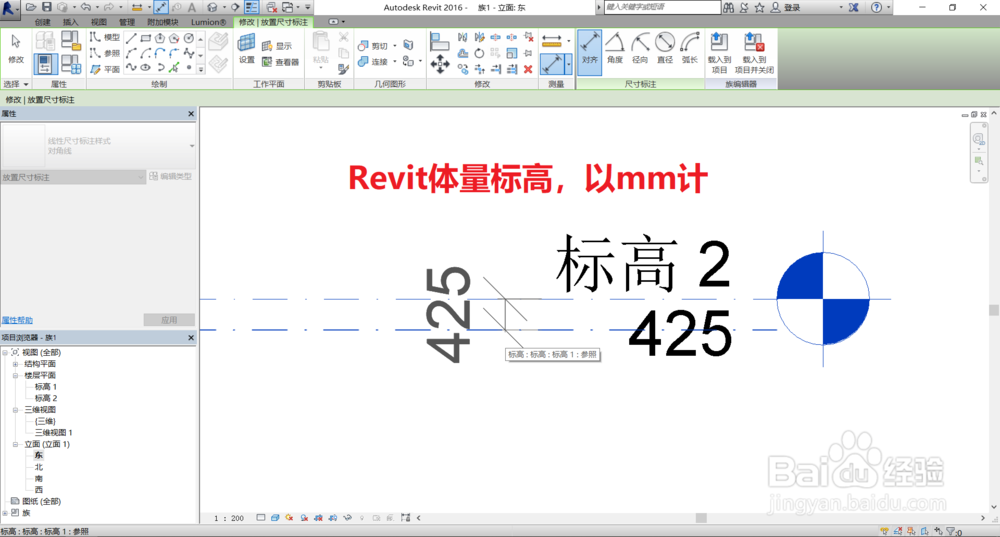Click the Text (A) icon in quick access toolbar
The image size is (1000, 537).
click(191, 7)
